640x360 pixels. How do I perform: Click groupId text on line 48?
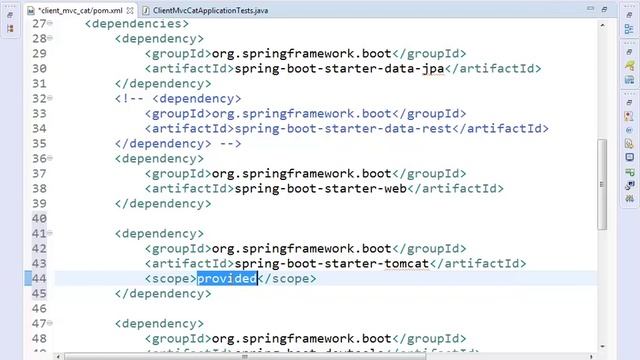coord(302,338)
